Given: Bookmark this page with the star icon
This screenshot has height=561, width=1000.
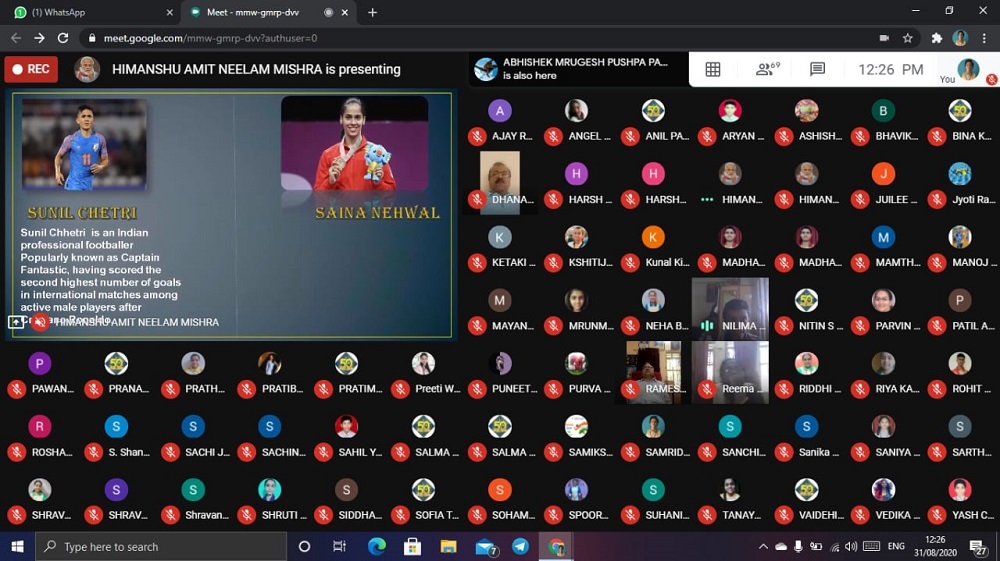Looking at the screenshot, I should tap(908, 38).
